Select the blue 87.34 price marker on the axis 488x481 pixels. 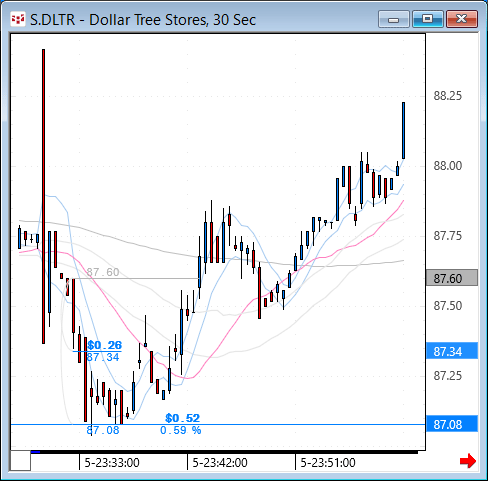(x=452, y=351)
